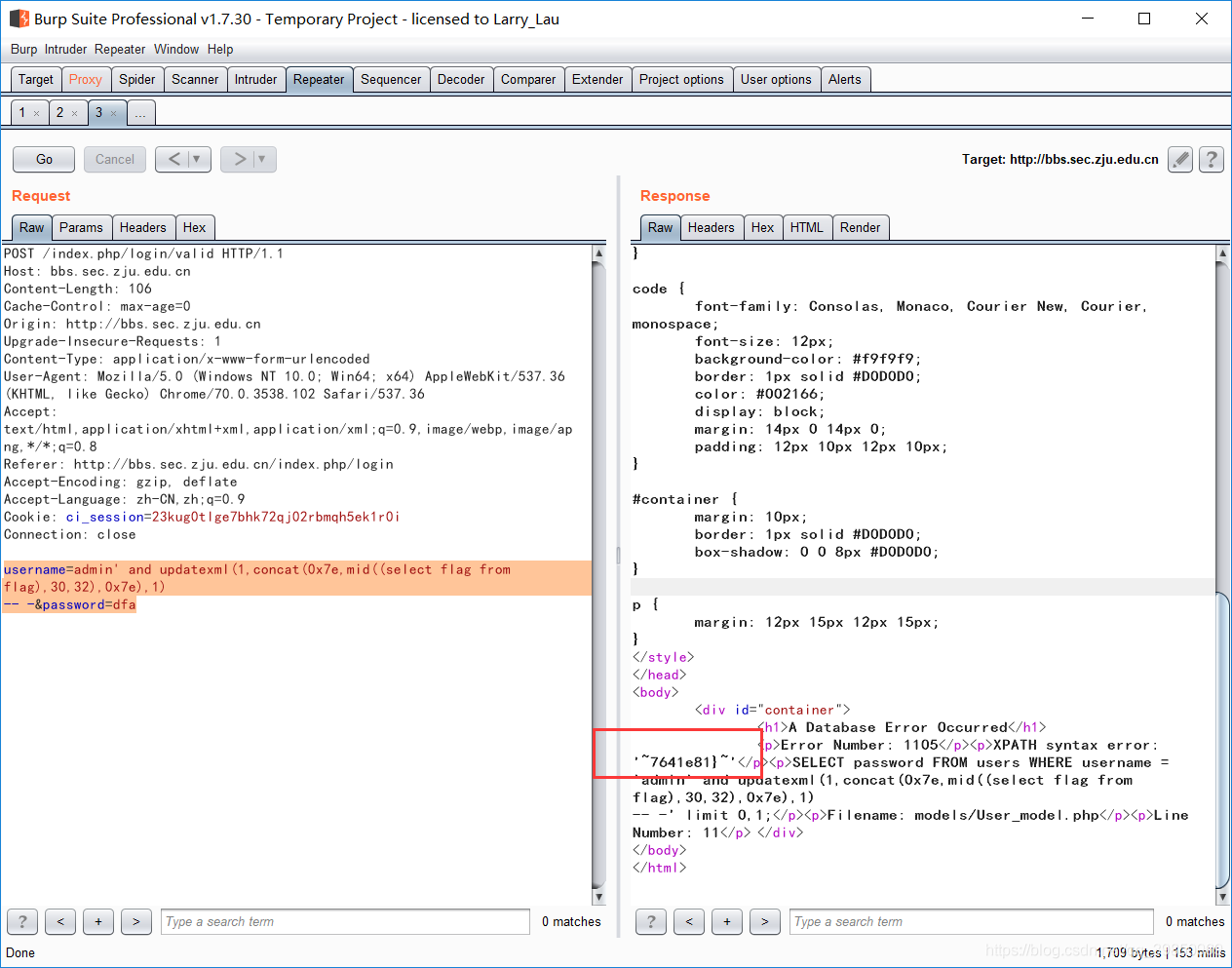Go forward in request history
Image resolution: width=1232 pixels, height=968 pixels.
[x=240, y=159]
